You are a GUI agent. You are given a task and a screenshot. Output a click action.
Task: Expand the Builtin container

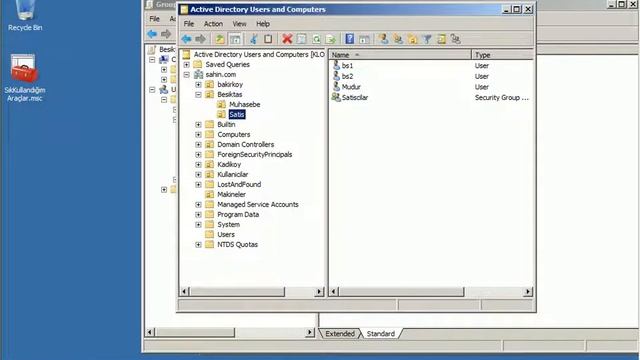198,124
